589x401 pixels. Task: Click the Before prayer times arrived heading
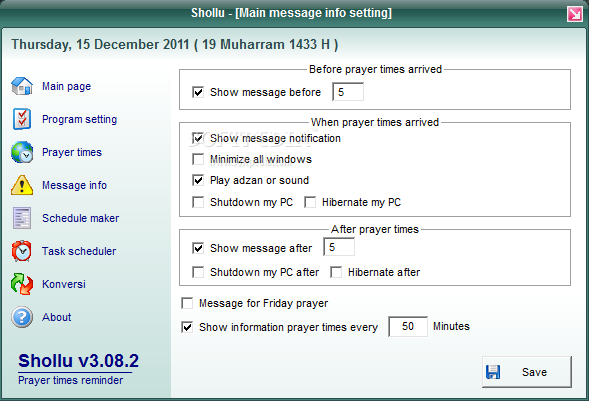click(x=375, y=69)
